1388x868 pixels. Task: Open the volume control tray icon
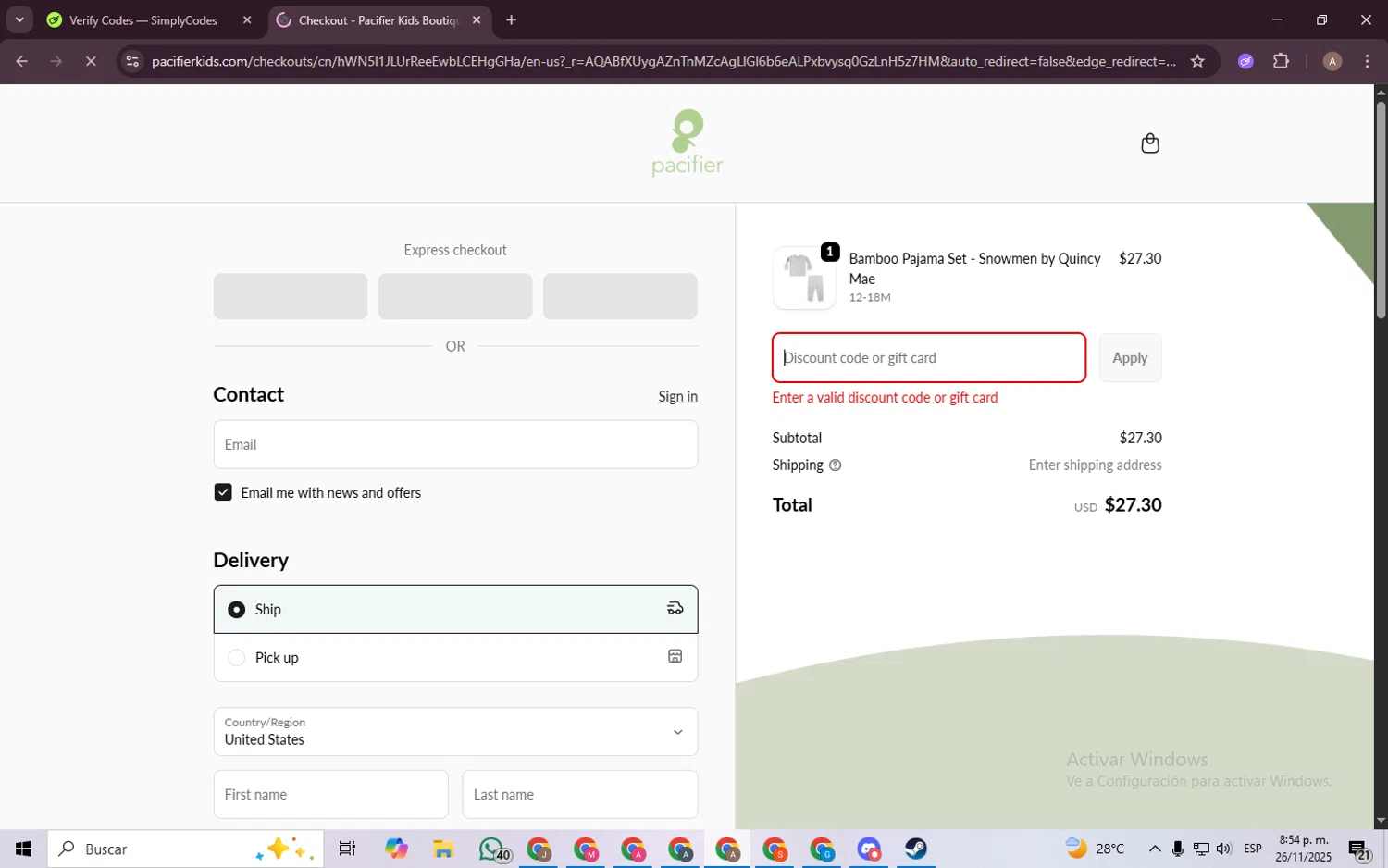1224,849
